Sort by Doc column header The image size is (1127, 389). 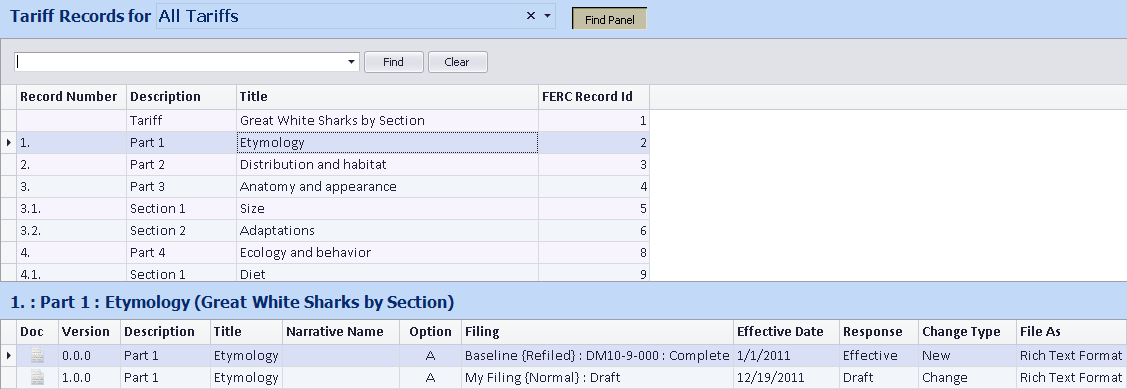tap(38, 331)
